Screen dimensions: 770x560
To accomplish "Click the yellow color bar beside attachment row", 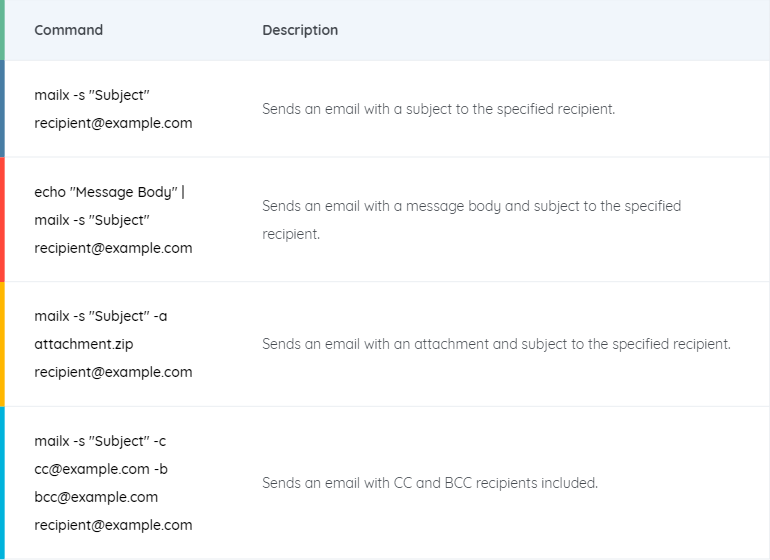I will 2,344.
